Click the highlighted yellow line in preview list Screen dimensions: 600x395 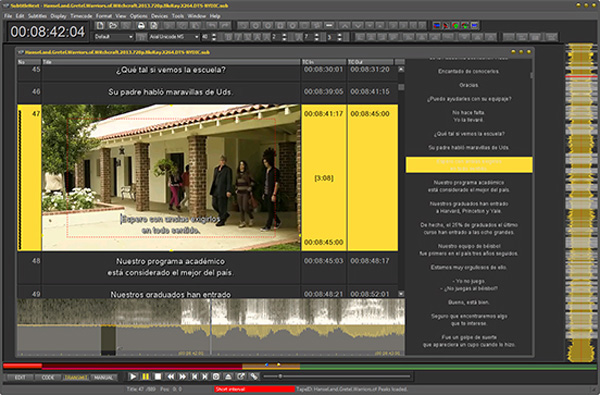[469, 165]
